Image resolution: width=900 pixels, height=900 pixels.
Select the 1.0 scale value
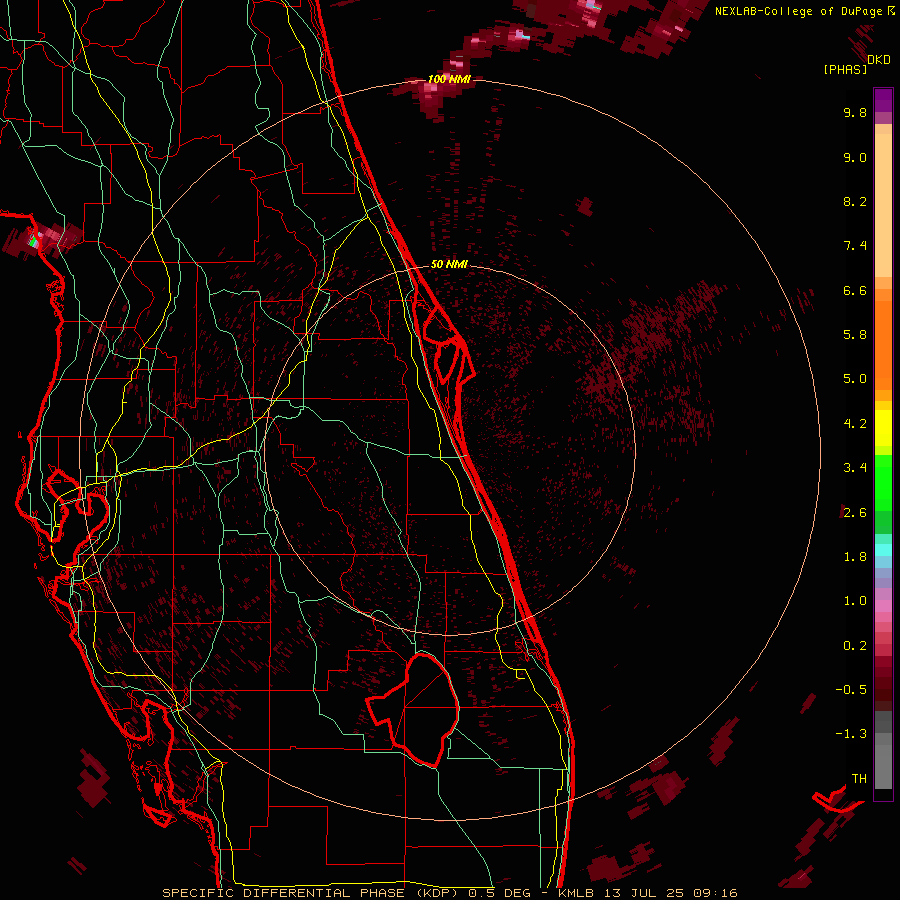855,601
